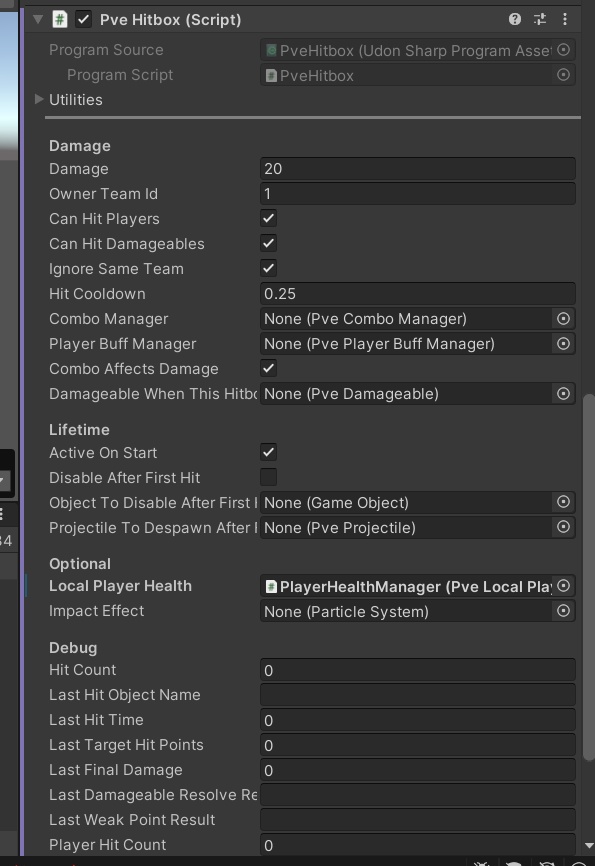Collapse the Pve Hitbox component foldout
Image resolution: width=595 pixels, height=866 pixels.
tap(38, 19)
